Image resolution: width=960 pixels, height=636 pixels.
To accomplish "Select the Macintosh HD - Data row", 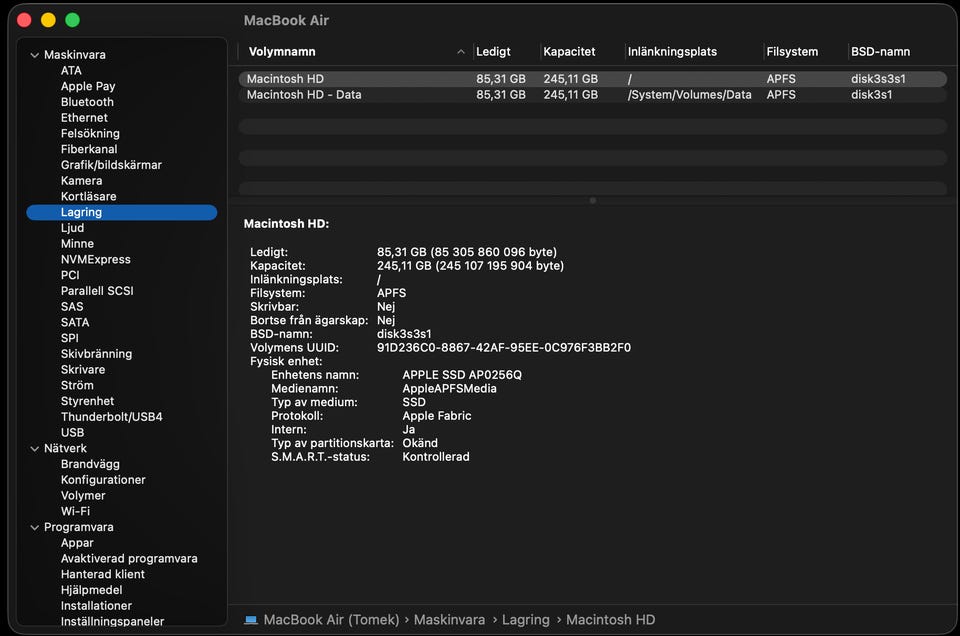I will (x=593, y=95).
